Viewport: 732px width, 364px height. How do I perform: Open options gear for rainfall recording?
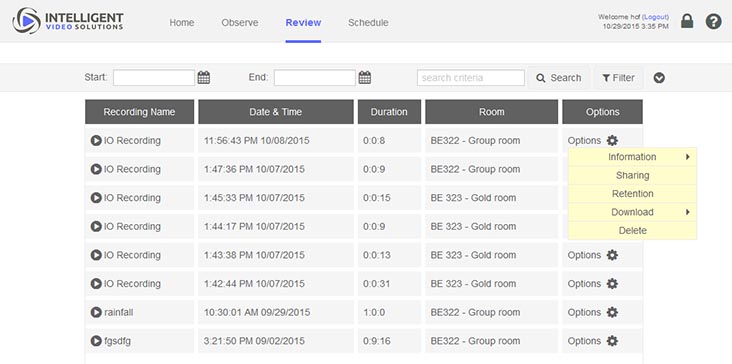612,312
